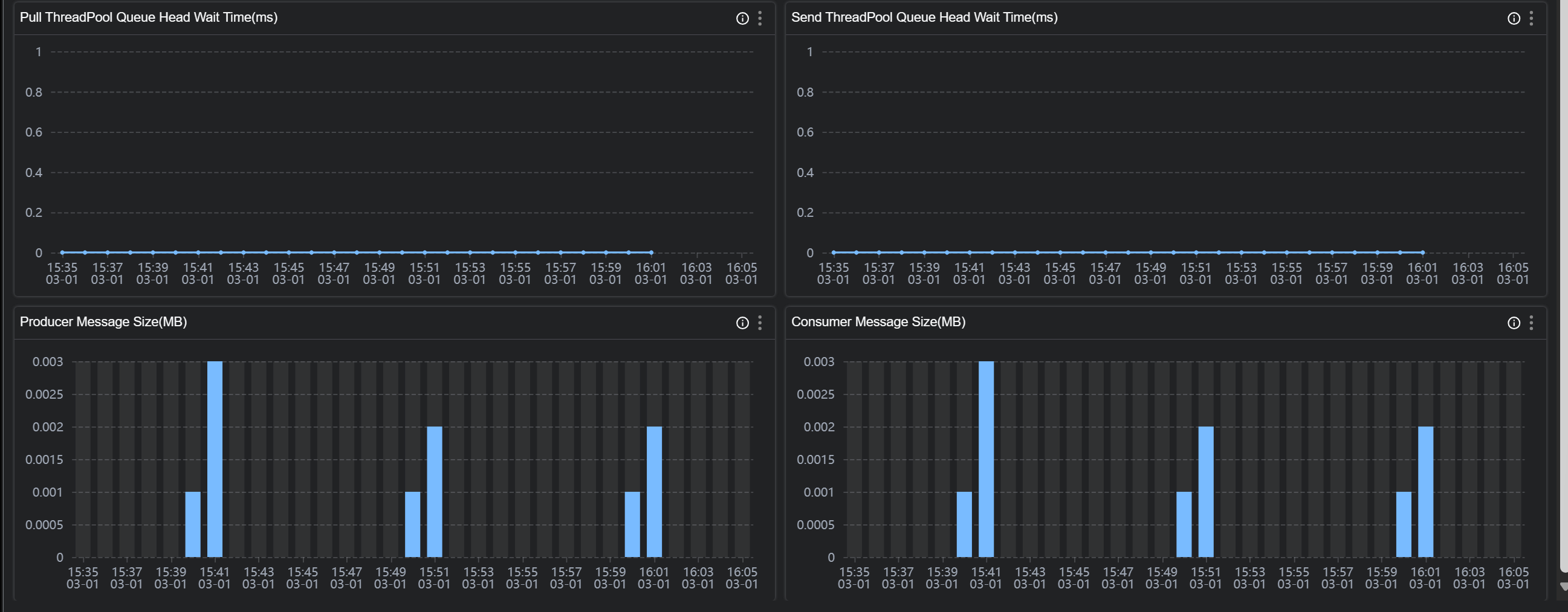Show info for Producer Message Size panel
Screen dimensions: 1568x612
pos(742,323)
